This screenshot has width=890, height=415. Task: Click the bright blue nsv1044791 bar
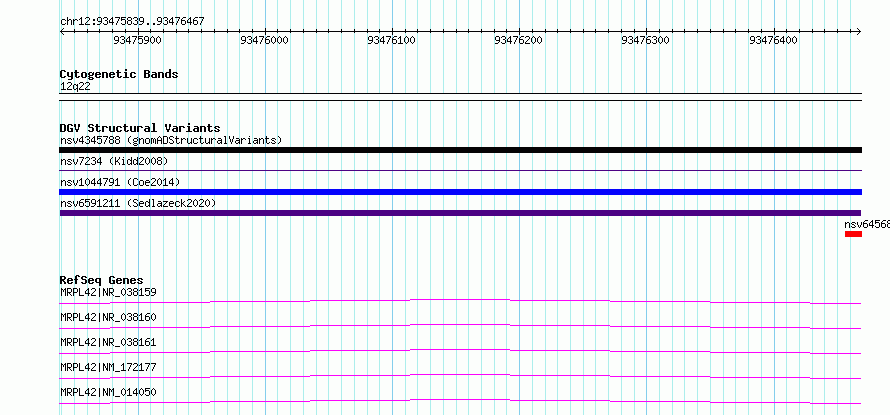click(460, 192)
